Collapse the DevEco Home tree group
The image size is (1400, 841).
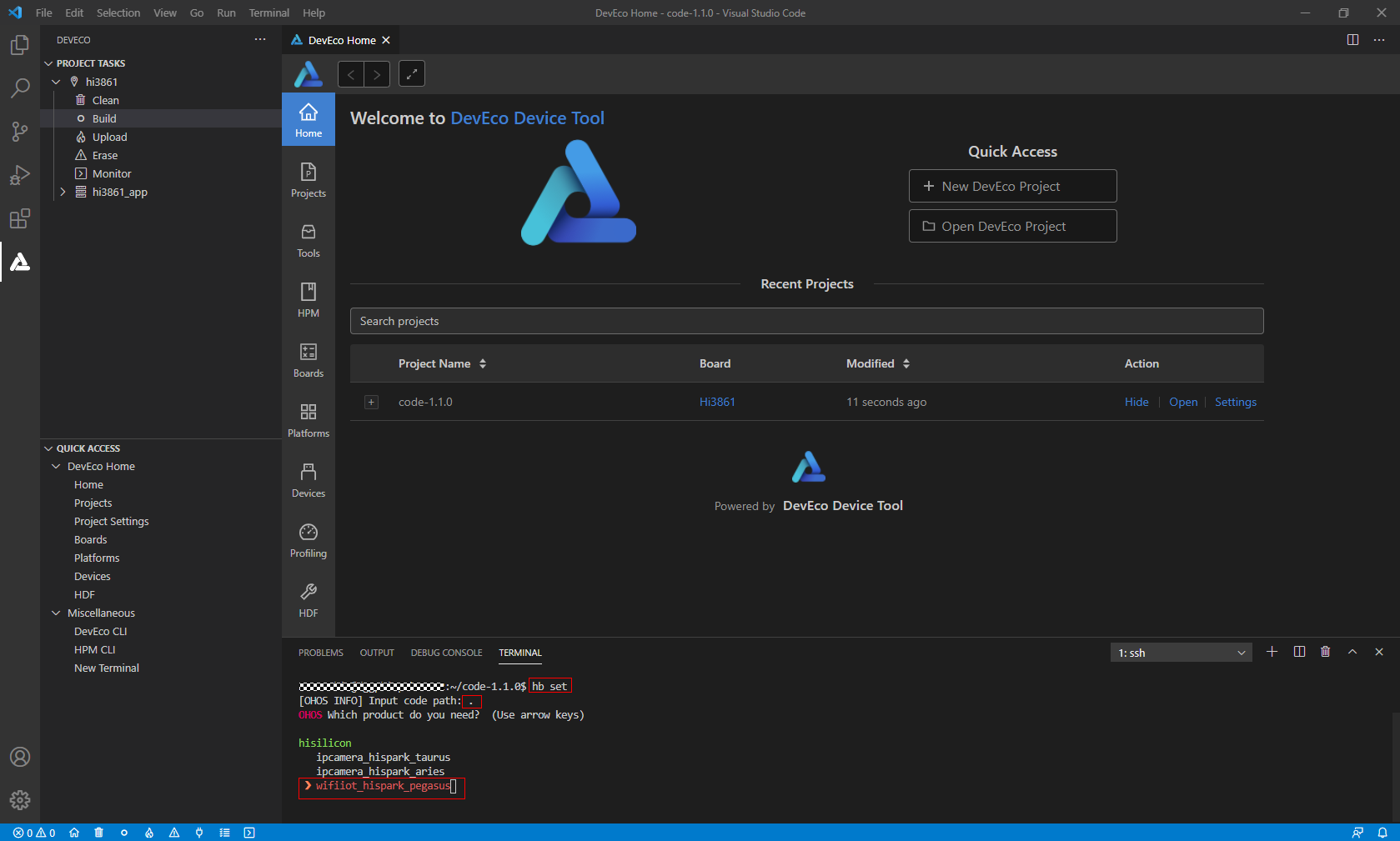point(56,467)
